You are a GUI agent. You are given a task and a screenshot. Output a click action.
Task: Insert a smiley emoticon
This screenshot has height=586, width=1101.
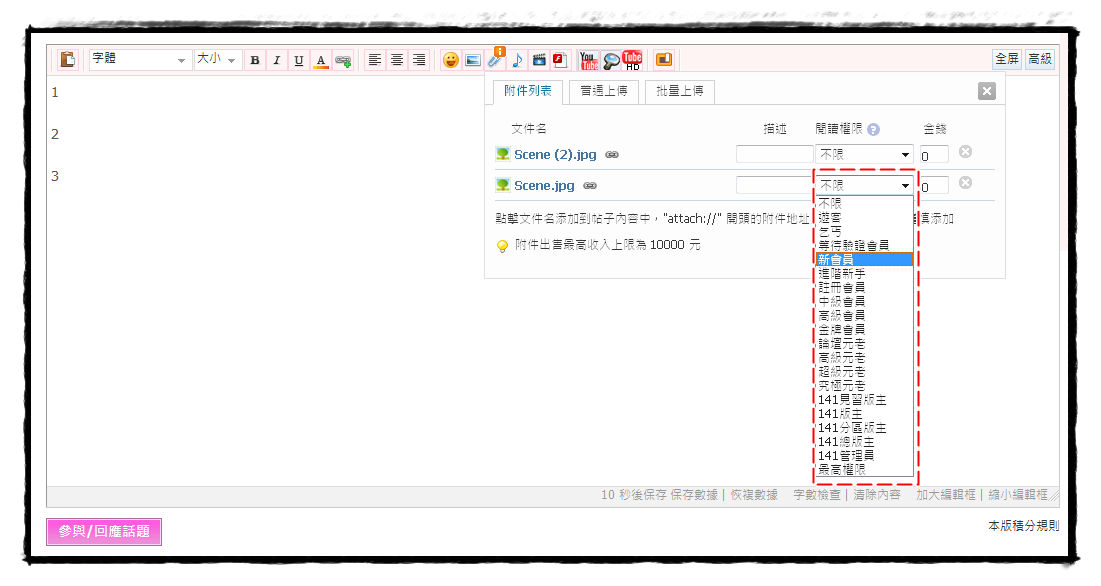point(451,60)
